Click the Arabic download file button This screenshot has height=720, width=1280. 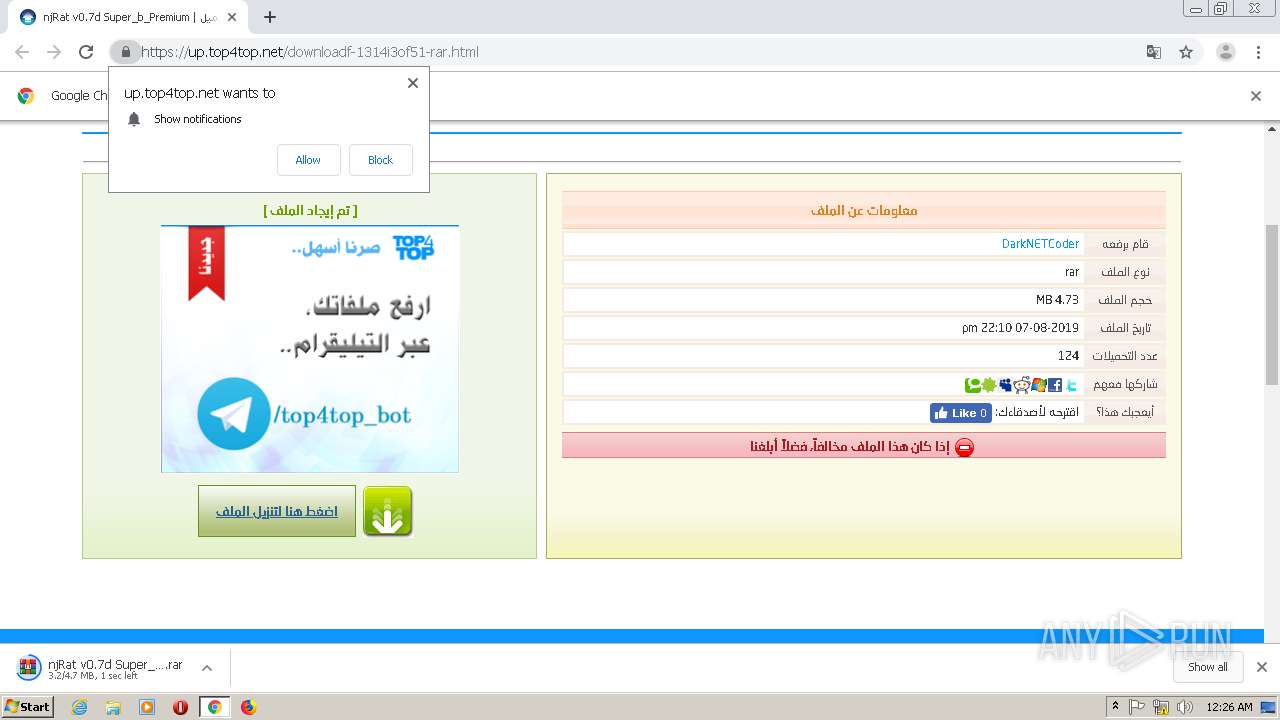pyautogui.click(x=277, y=511)
